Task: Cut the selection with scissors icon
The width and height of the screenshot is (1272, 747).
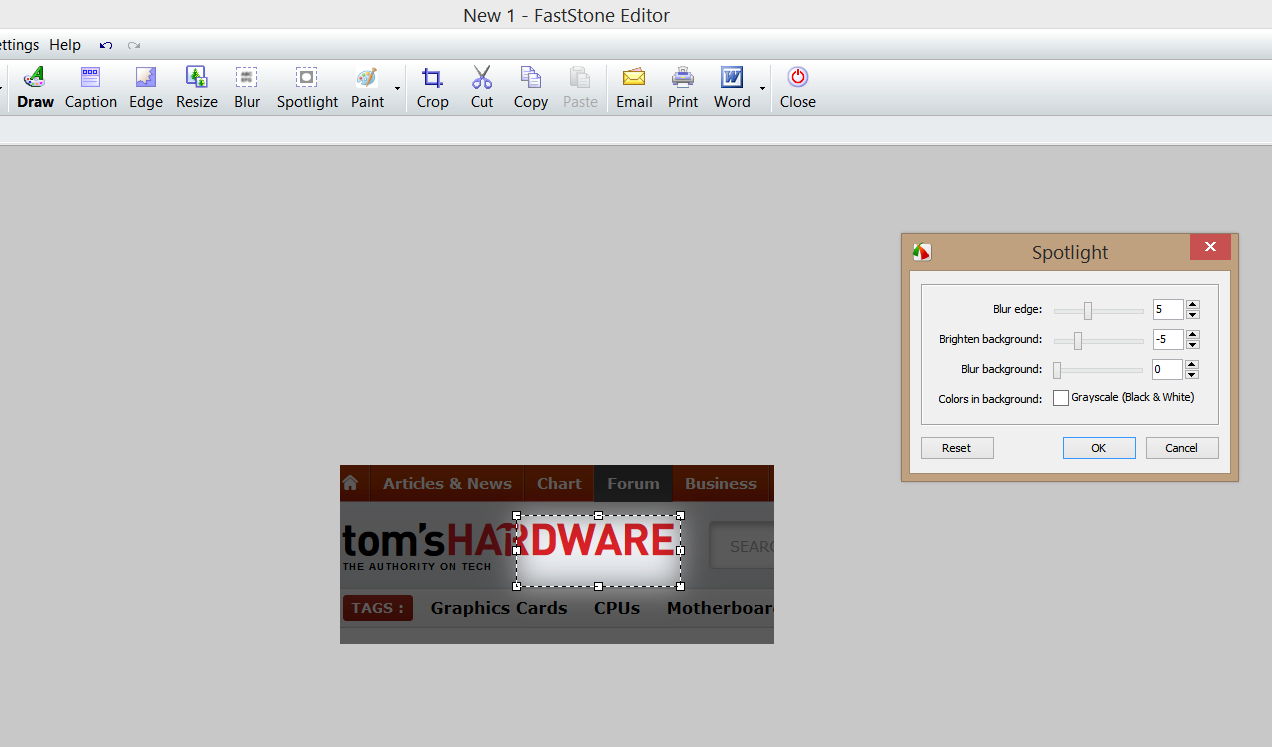Action: coord(482,88)
